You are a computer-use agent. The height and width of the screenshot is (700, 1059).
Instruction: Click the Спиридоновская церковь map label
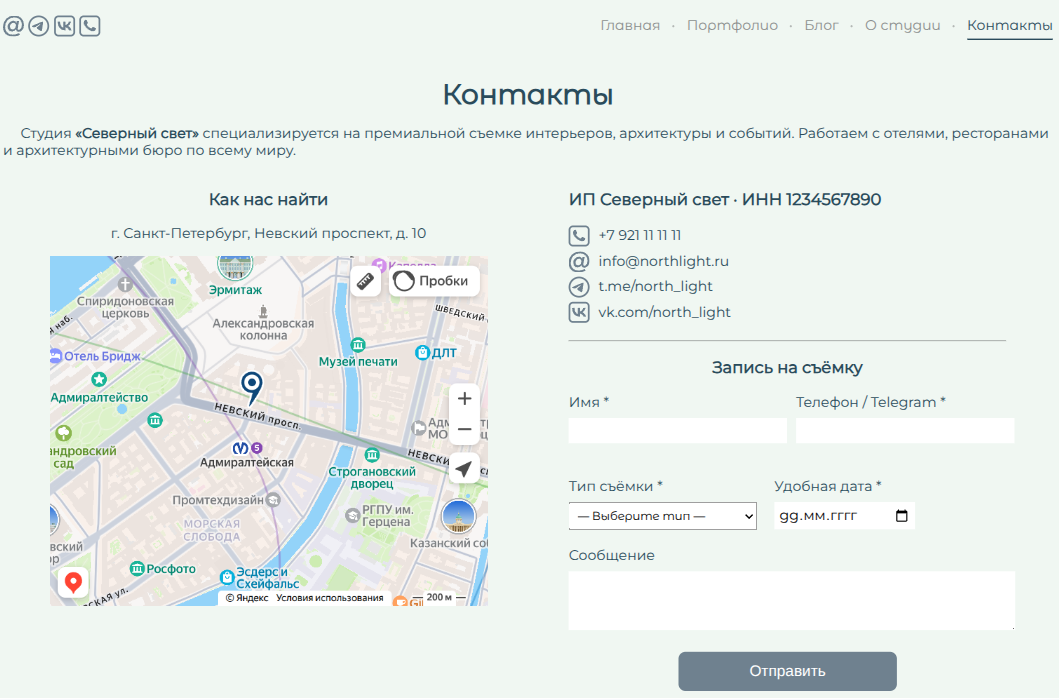[125, 307]
